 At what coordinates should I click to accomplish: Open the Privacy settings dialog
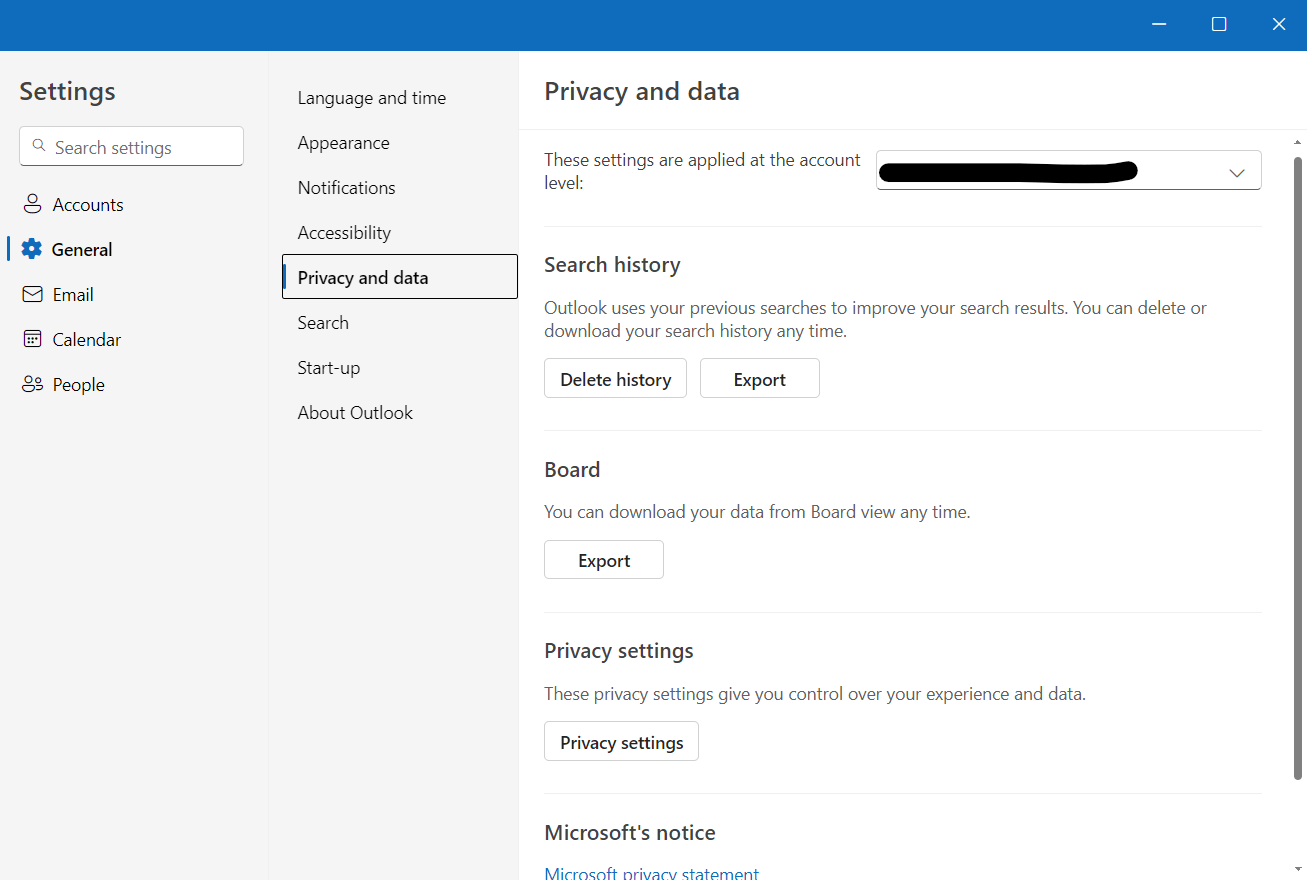point(621,741)
